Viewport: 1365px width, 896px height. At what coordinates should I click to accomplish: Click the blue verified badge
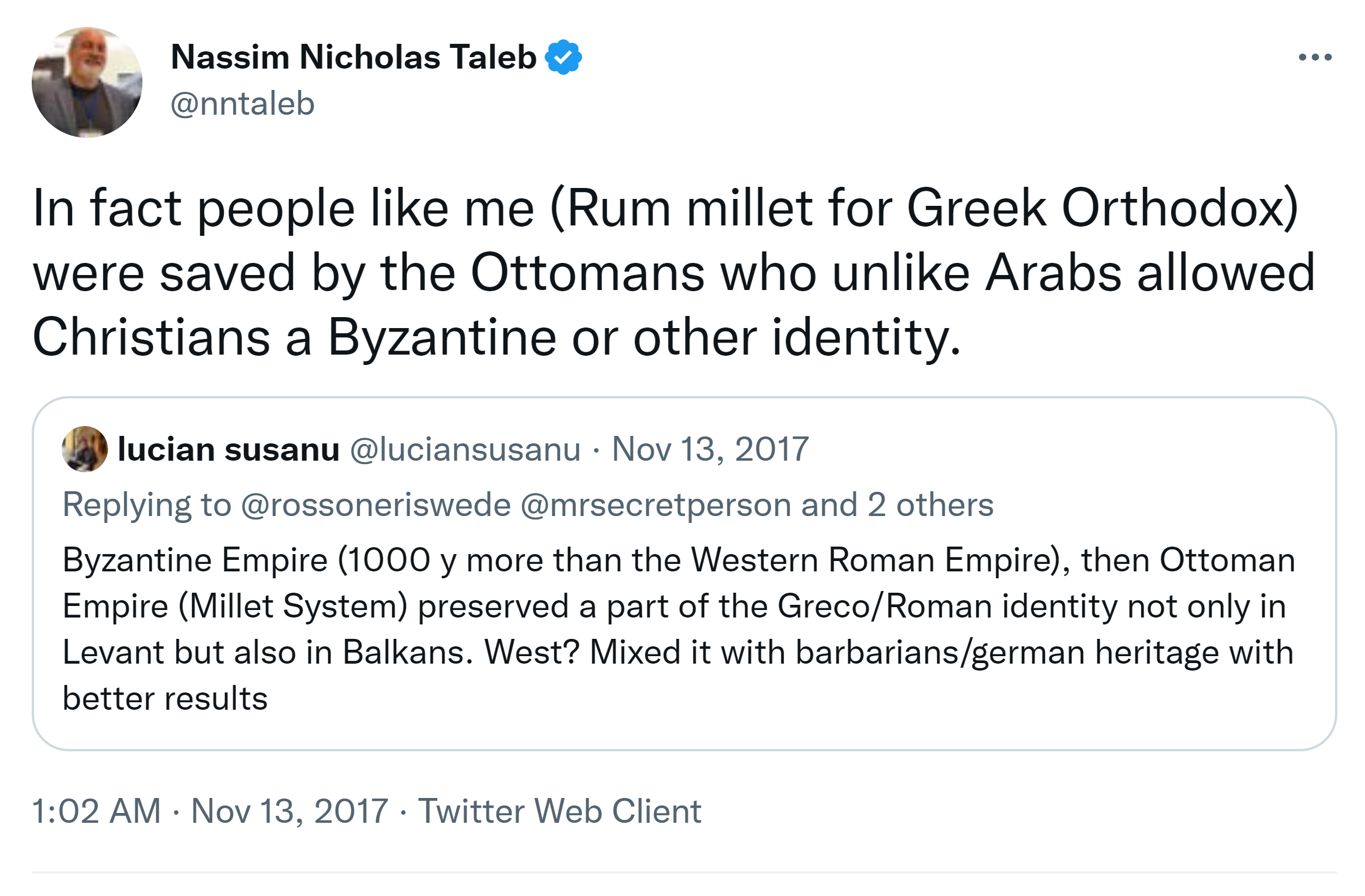point(563,57)
